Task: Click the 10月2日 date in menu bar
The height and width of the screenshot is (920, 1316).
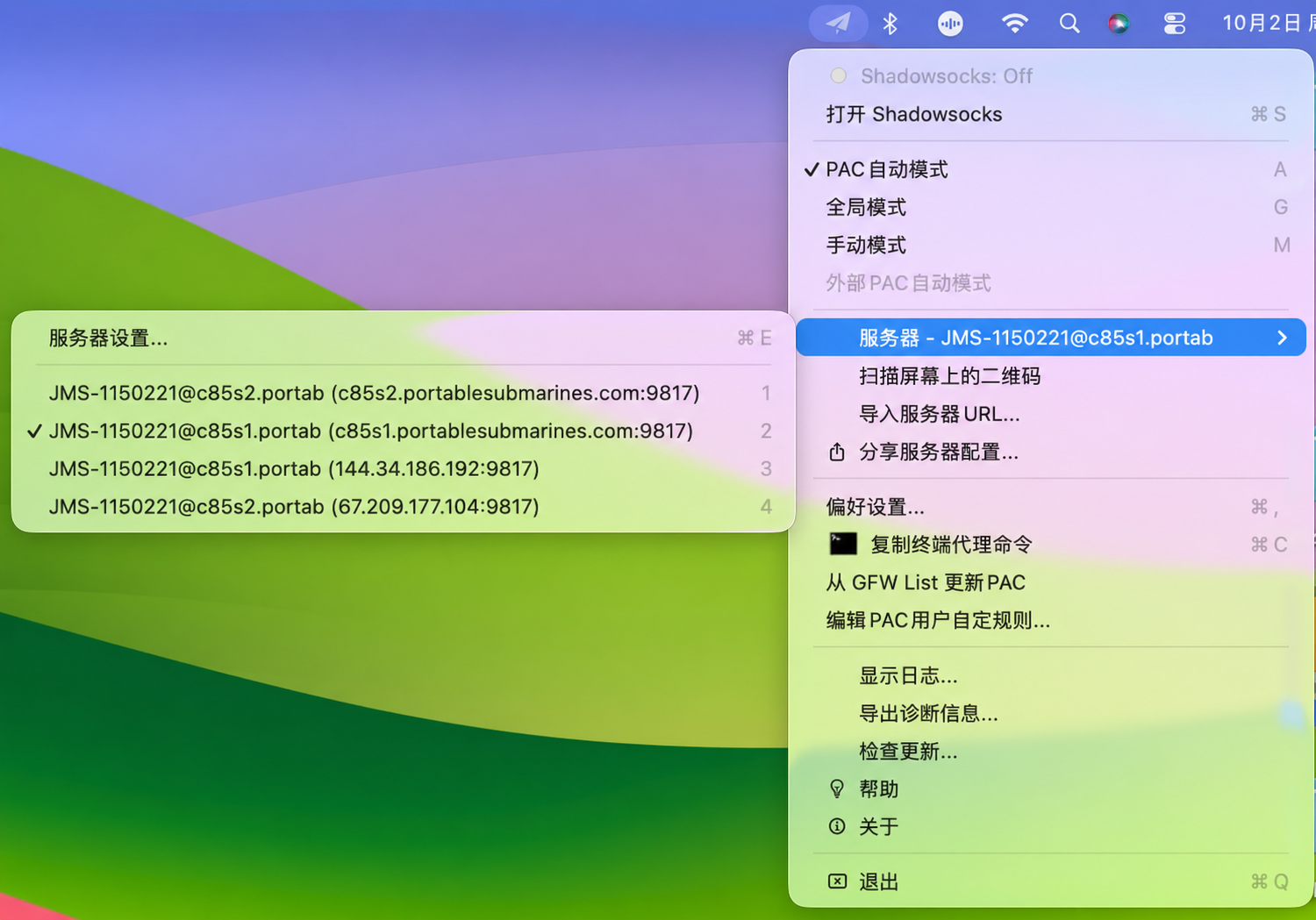Action: click(1262, 24)
